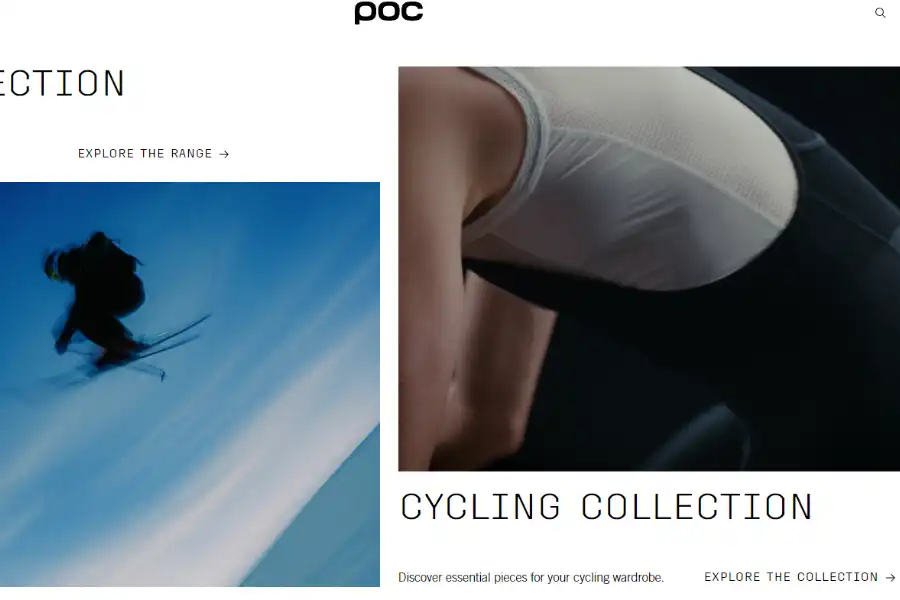Click the blue skier photo
This screenshot has width=900, height=600.
(189, 384)
